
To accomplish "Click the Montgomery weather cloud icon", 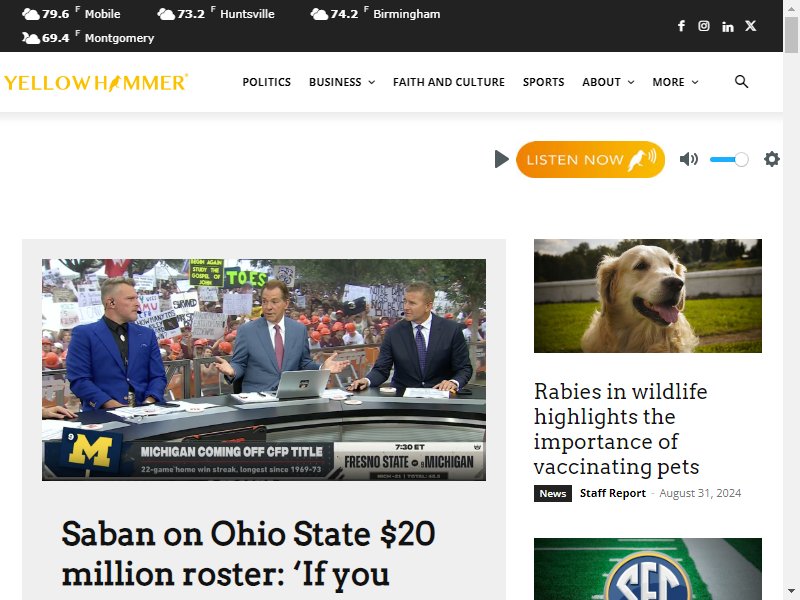I will click(31, 38).
